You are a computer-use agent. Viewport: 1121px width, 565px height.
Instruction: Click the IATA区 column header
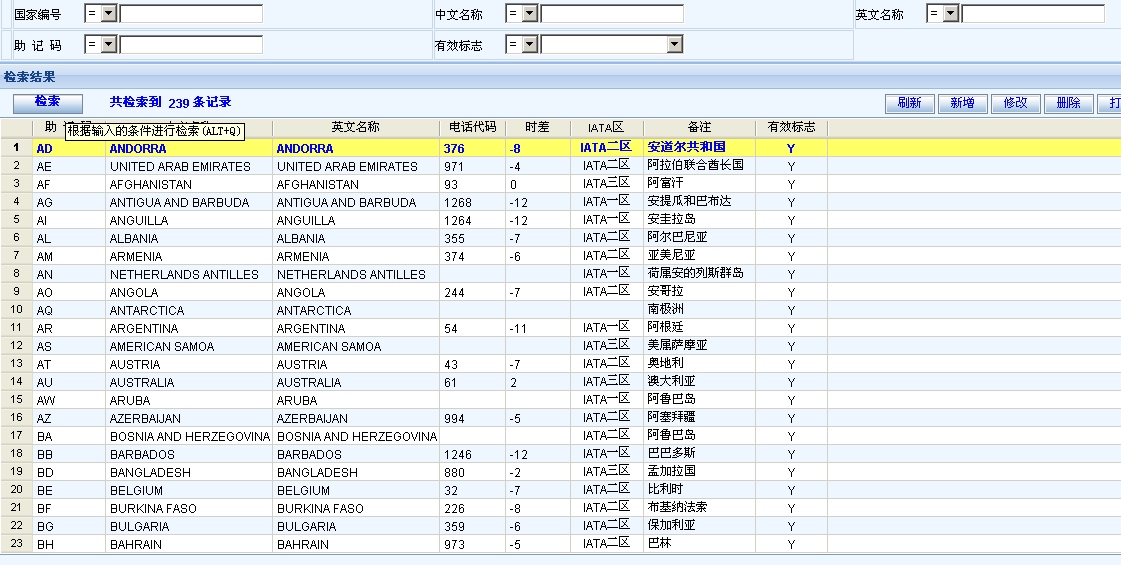pyautogui.click(x=606, y=128)
